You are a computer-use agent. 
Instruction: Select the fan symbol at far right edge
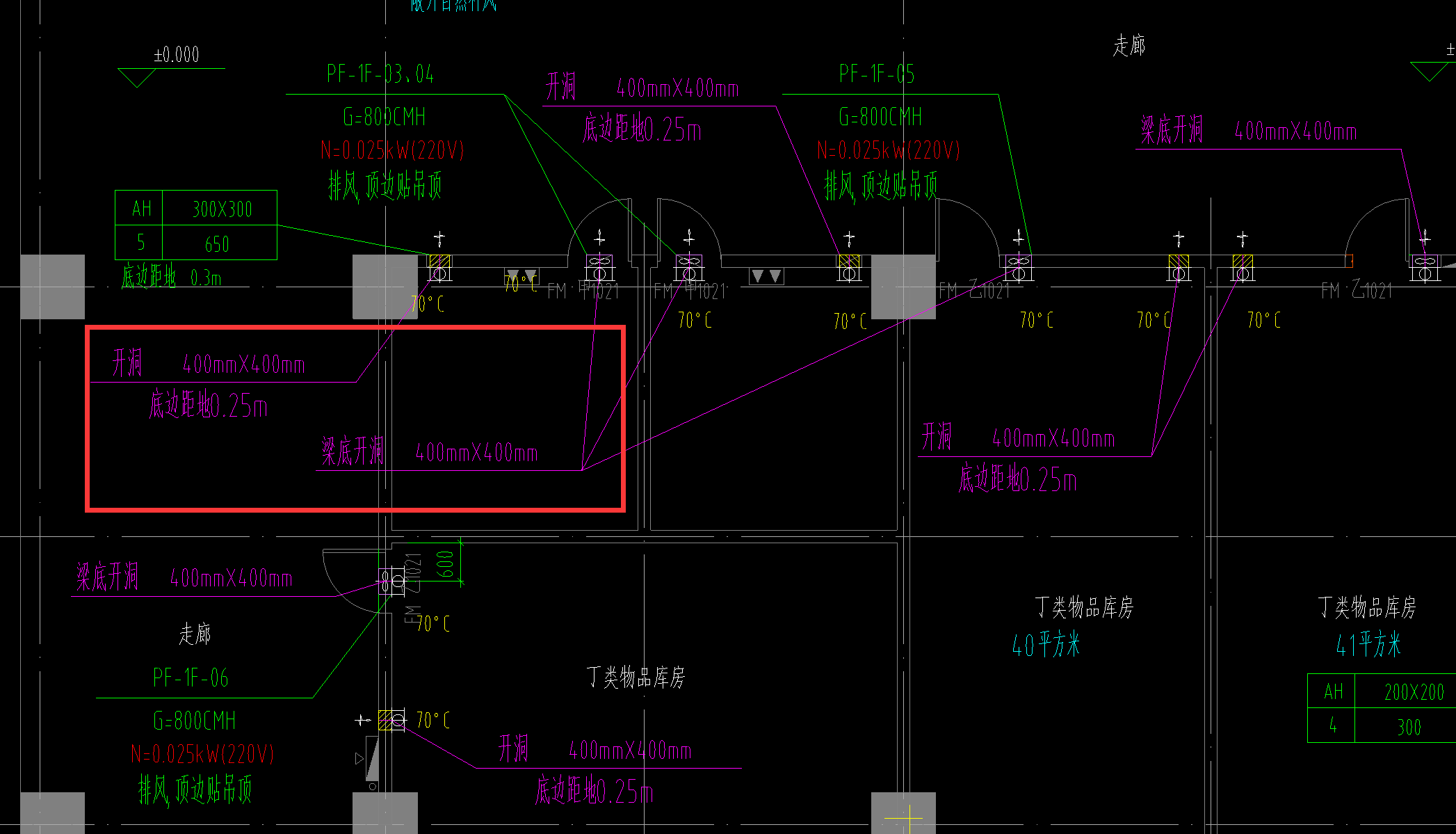click(1425, 268)
